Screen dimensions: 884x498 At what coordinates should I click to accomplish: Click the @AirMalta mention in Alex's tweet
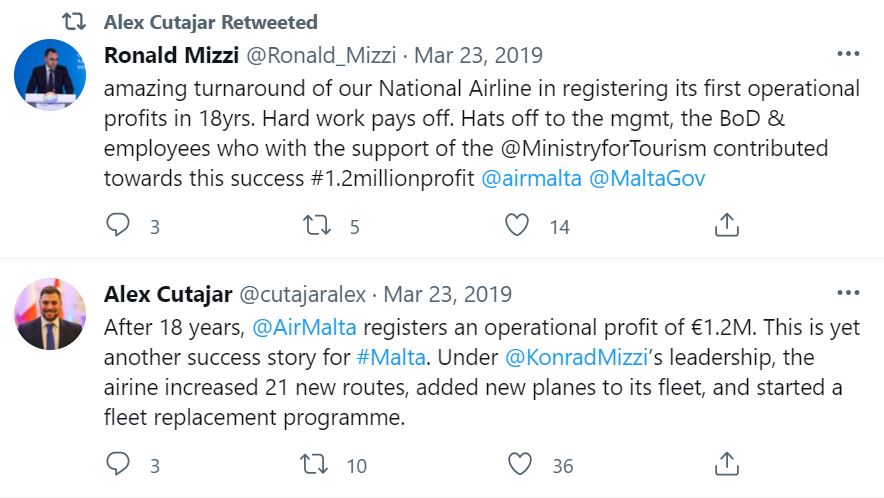(x=304, y=328)
